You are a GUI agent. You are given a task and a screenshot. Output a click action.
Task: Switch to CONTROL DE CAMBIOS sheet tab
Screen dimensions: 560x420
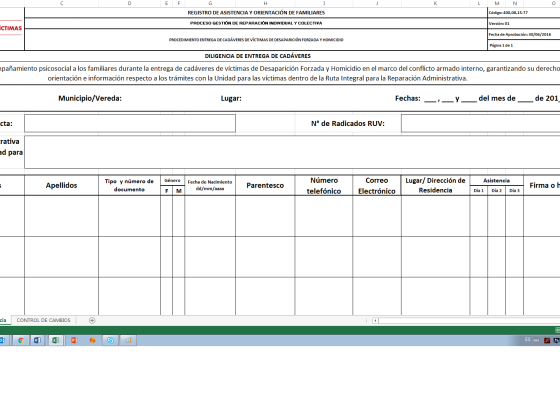pyautogui.click(x=44, y=320)
